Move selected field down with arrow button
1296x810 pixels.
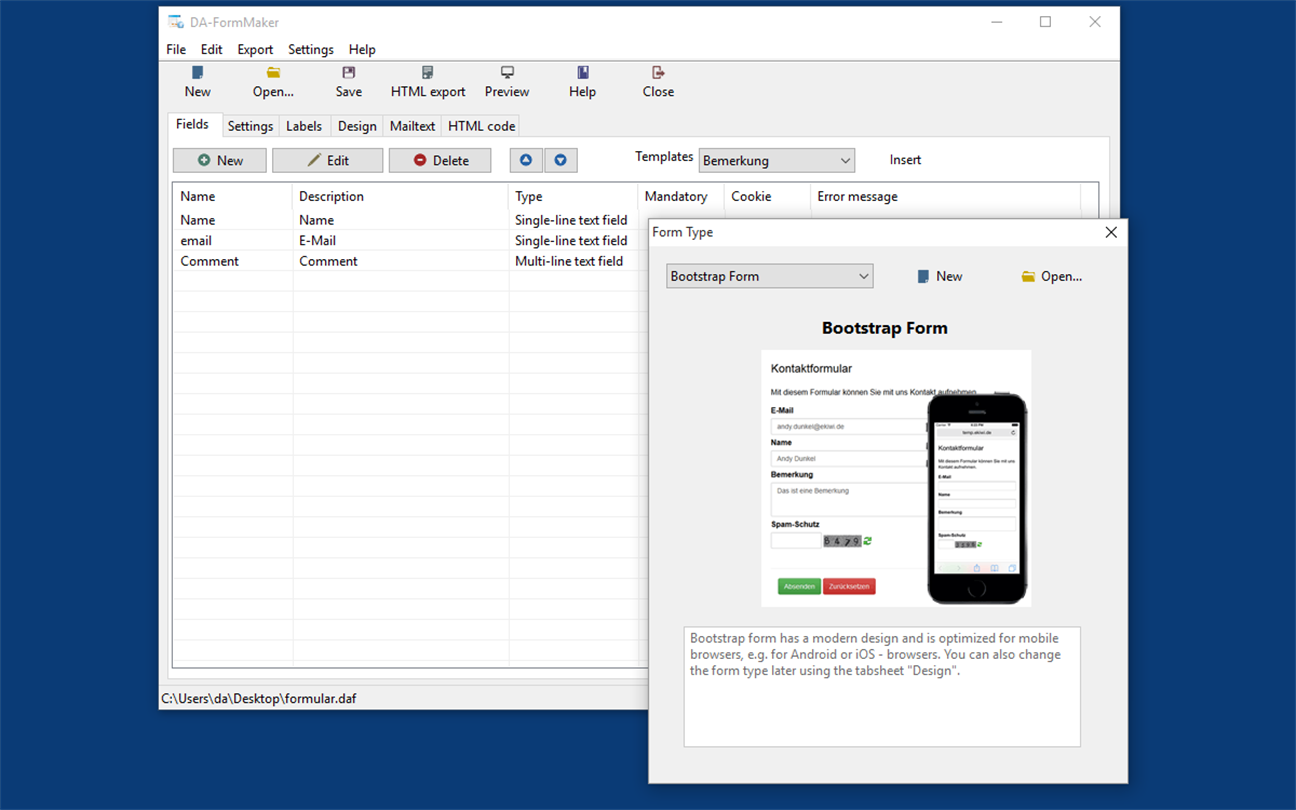click(561, 160)
